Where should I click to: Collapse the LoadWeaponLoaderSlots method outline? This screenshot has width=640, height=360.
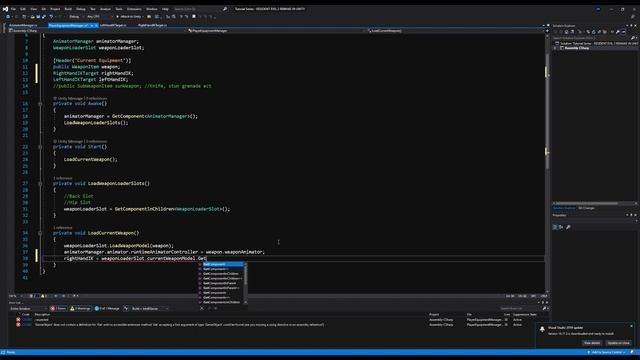tap(40, 184)
